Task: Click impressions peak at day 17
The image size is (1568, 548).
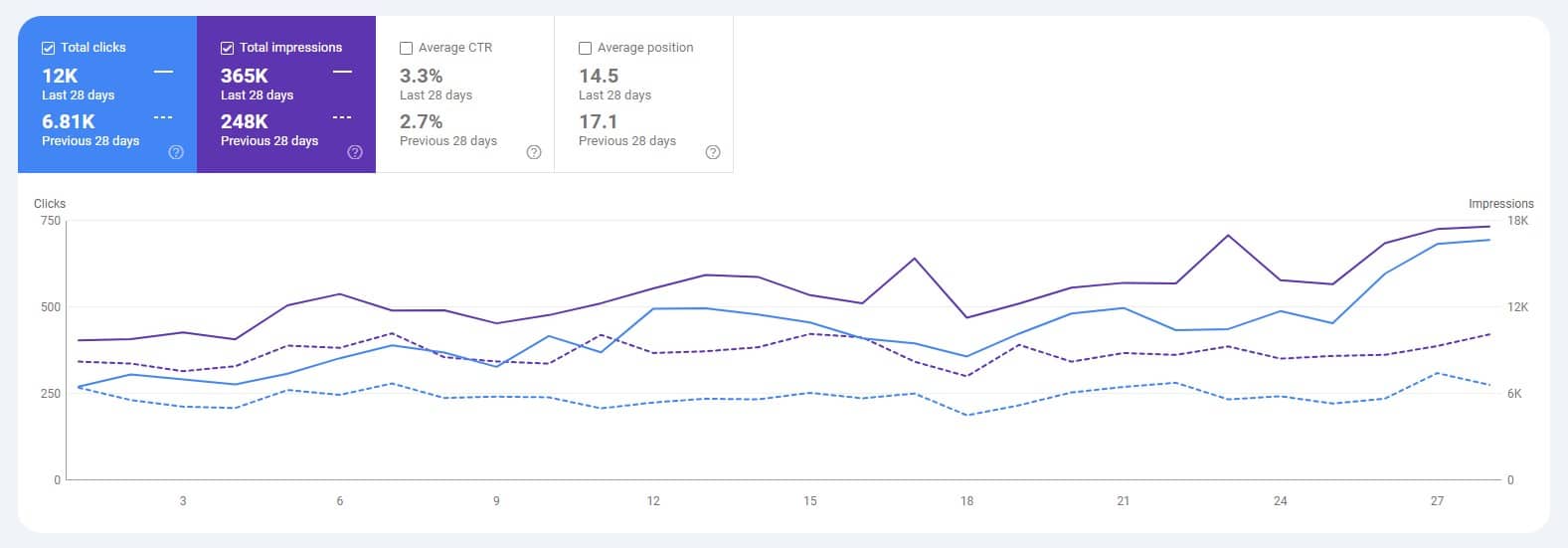Action: click(915, 259)
